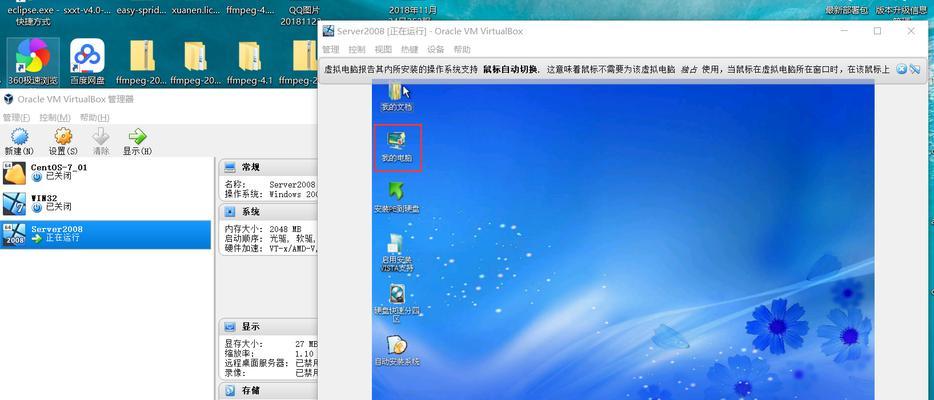Viewport: 934px width, 400px height.
Task: Click the 硬件加速 VT-x/AMD-V row
Action: pos(271,248)
